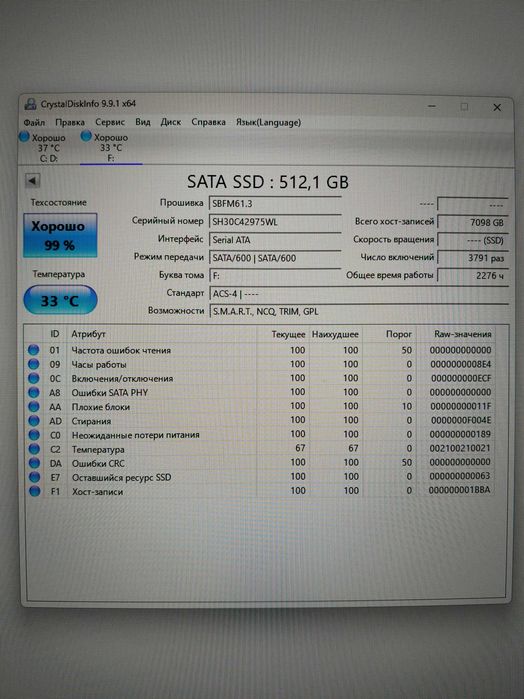Open the Диск menu
The height and width of the screenshot is (699, 524).
tap(171, 122)
